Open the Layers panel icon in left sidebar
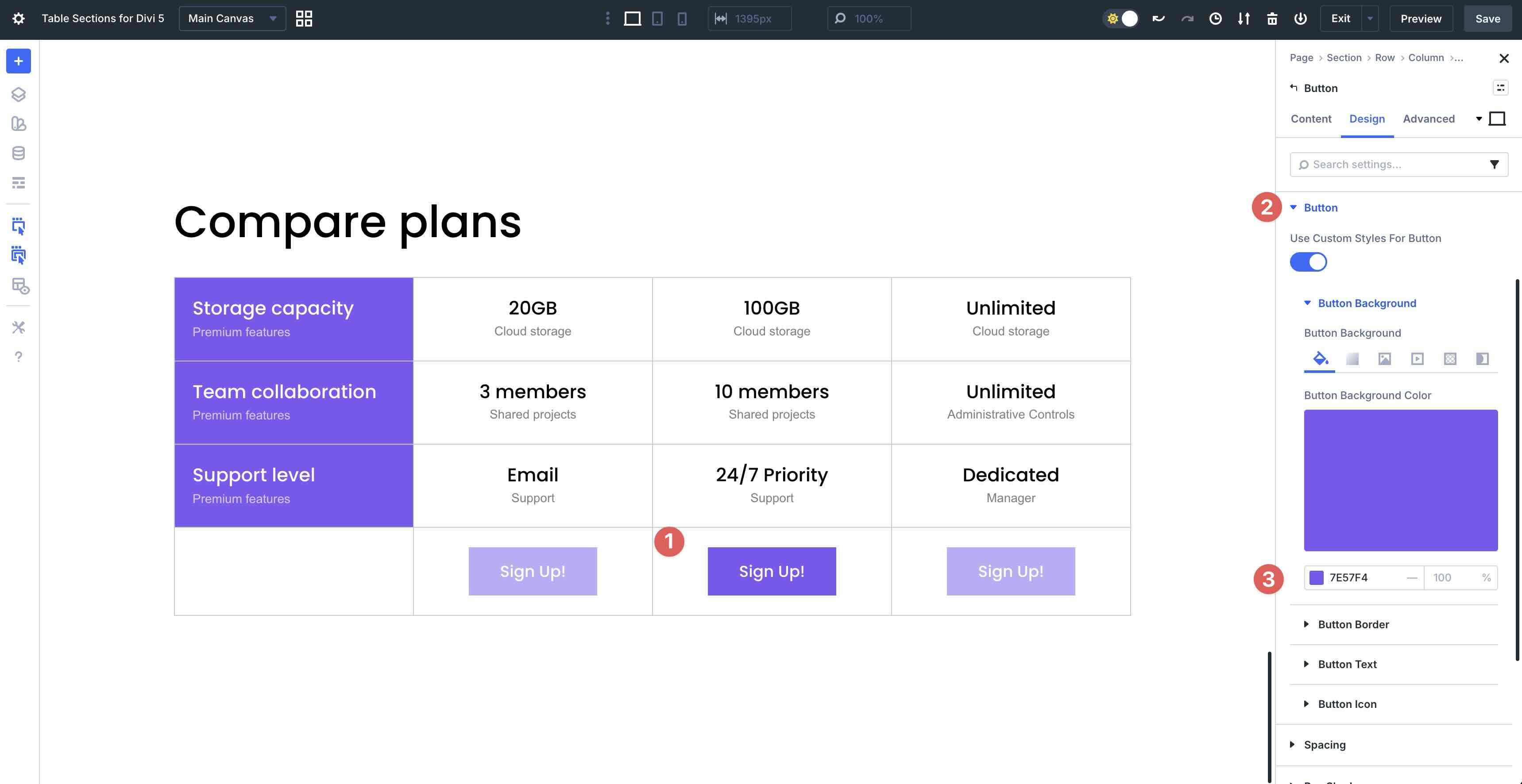Screen dimensions: 1522x784 point(18,94)
